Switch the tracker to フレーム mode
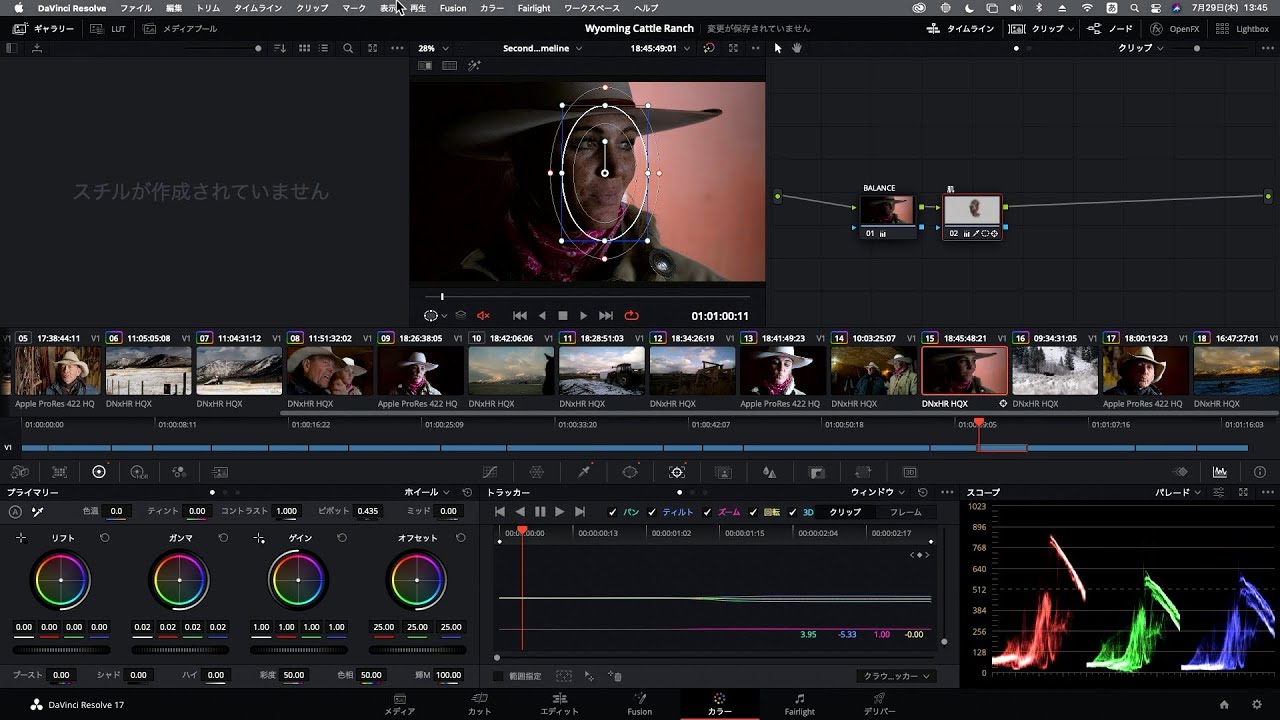Viewport: 1280px width, 720px height. tap(905, 511)
